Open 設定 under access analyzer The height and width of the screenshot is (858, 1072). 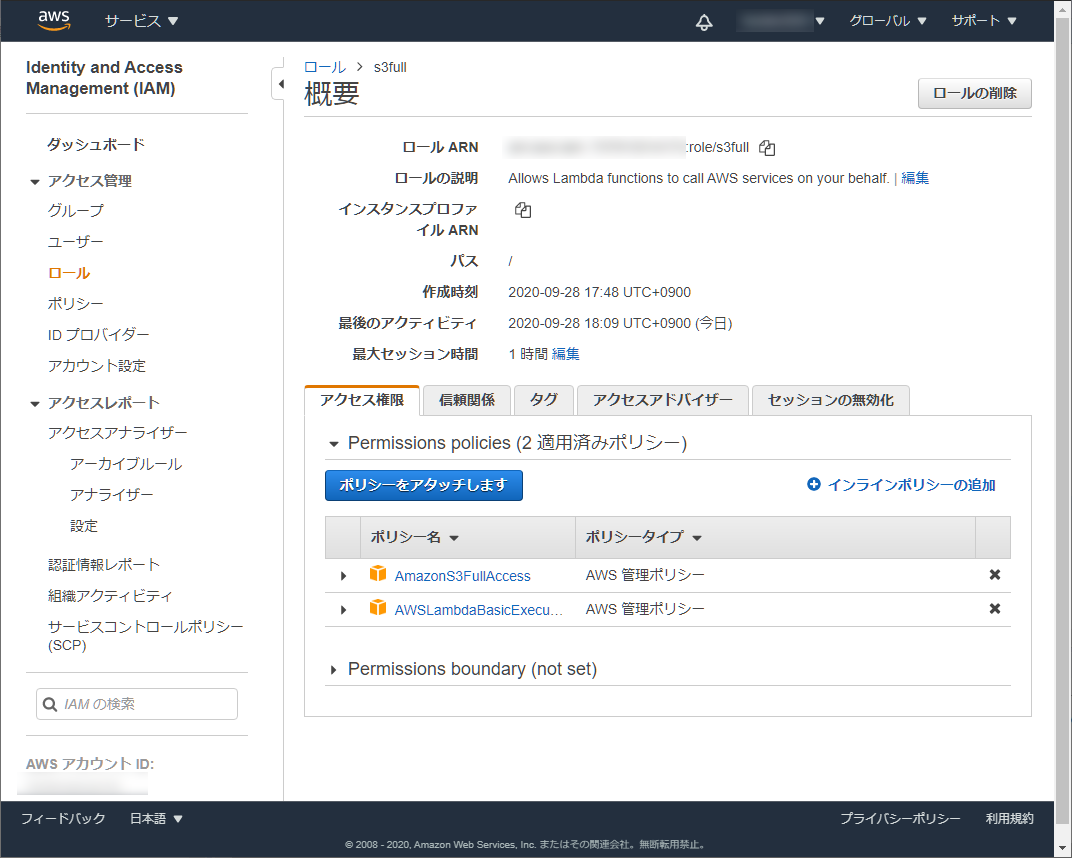pyautogui.click(x=84, y=526)
